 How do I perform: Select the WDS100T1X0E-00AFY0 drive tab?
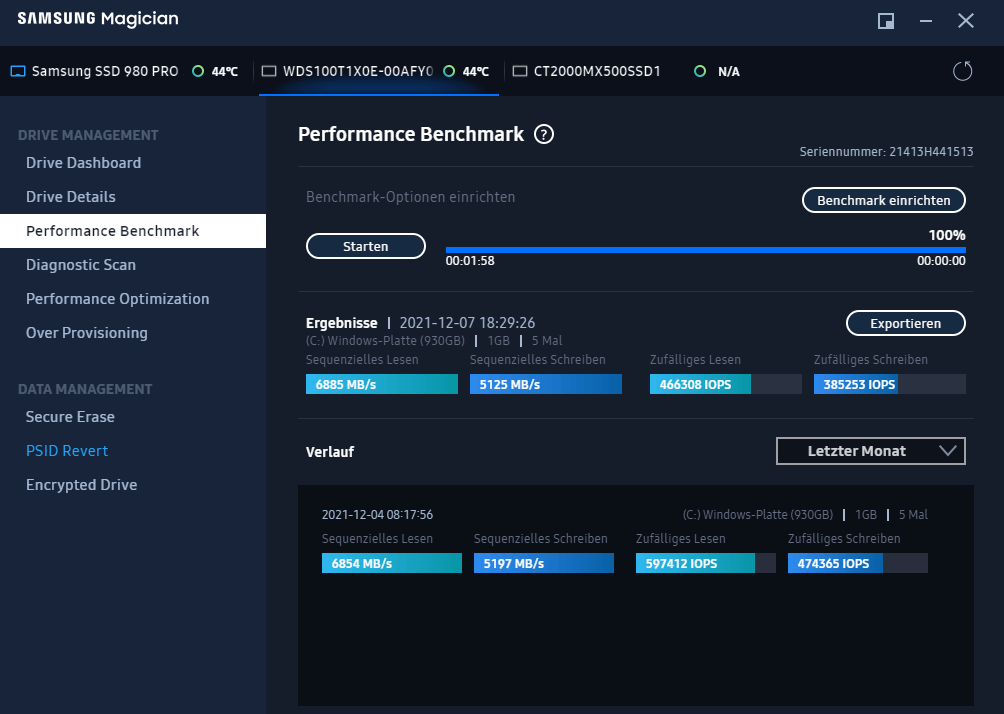[378, 71]
